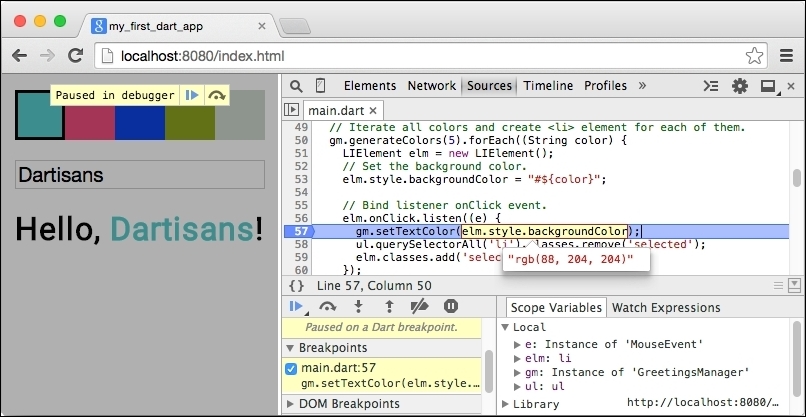Click the Line 57, Column 50 status
The height and width of the screenshot is (417, 806).
click(374, 286)
